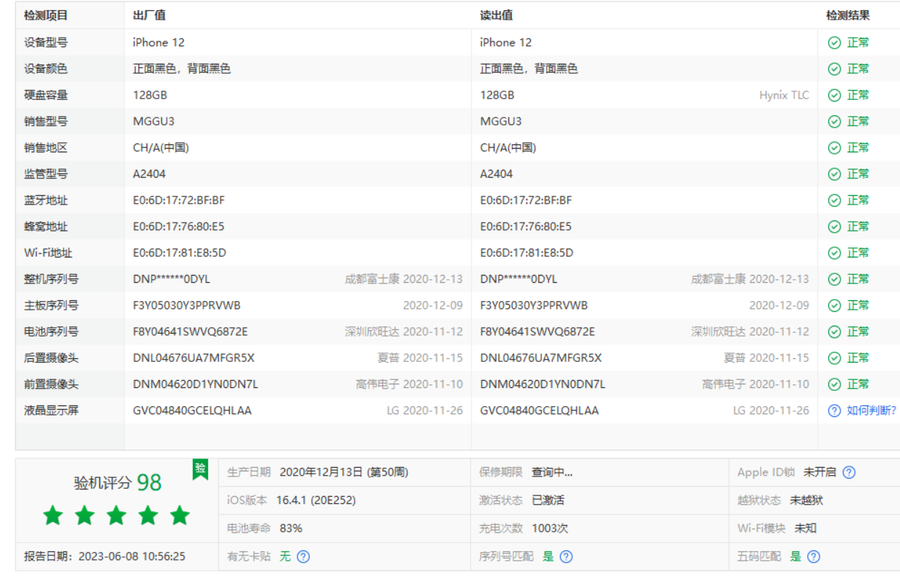This screenshot has height=586, width=900.
Task: Click the fifth green rating star
Action: coord(180,516)
